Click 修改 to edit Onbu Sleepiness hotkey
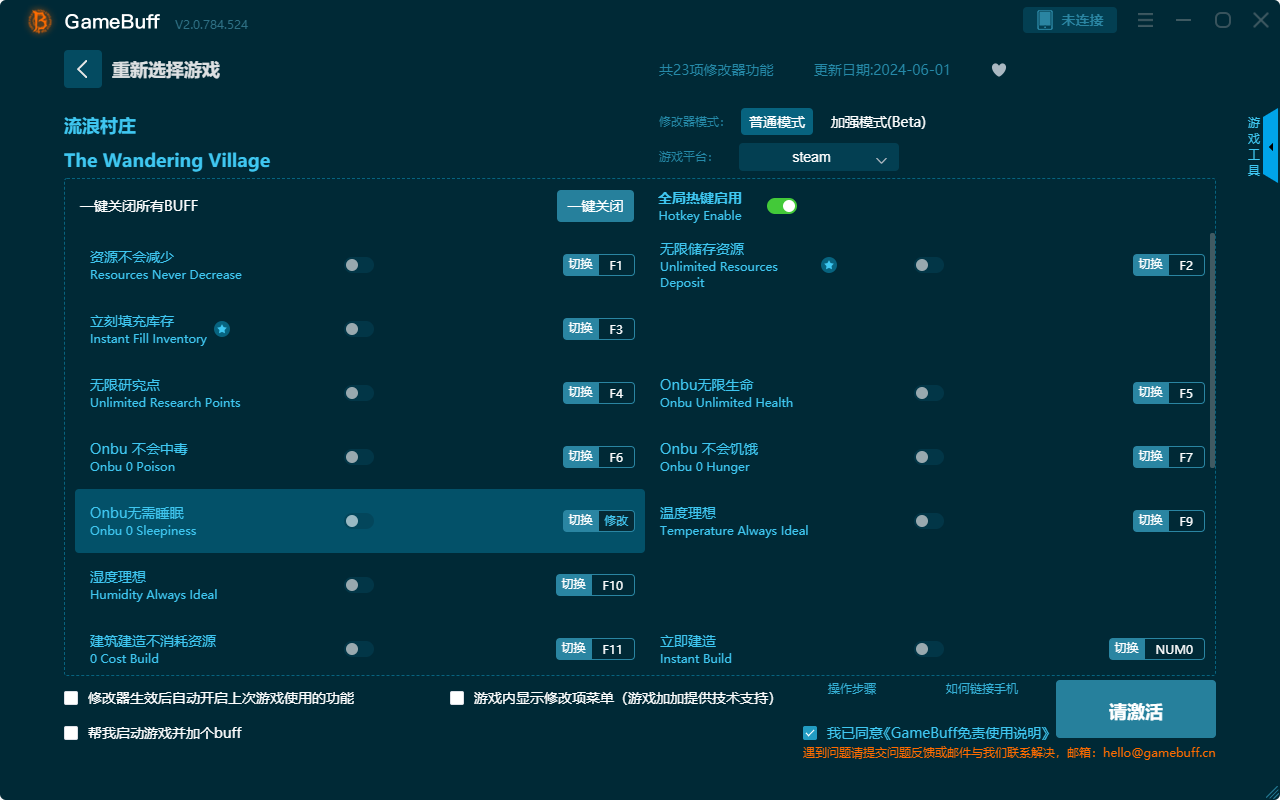 616,521
